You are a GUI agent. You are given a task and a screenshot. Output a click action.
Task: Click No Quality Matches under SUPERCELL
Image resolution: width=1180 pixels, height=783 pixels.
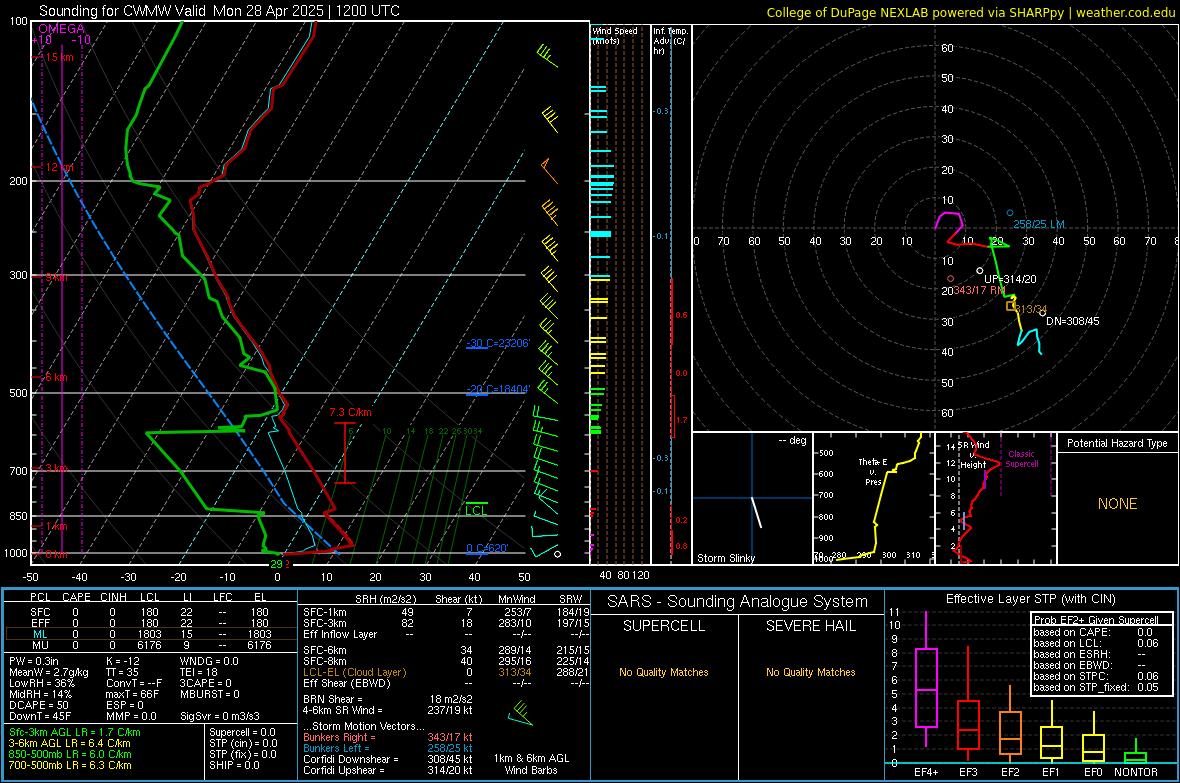[x=664, y=672]
